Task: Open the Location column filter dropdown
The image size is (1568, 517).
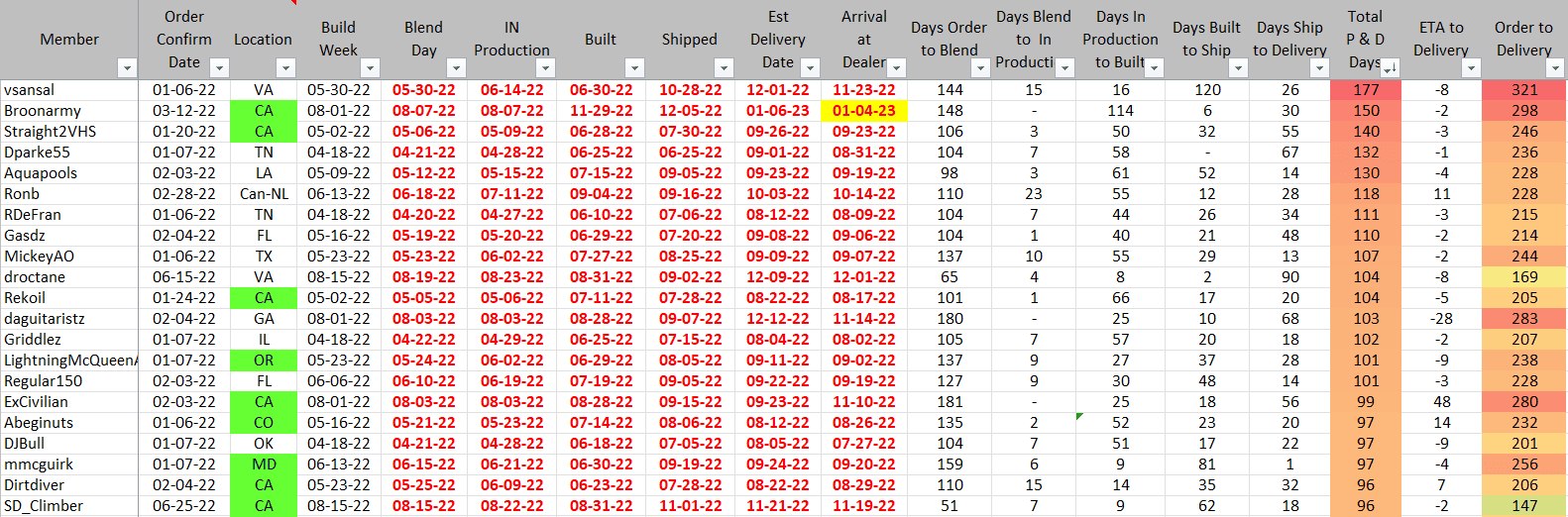Action: [x=285, y=68]
